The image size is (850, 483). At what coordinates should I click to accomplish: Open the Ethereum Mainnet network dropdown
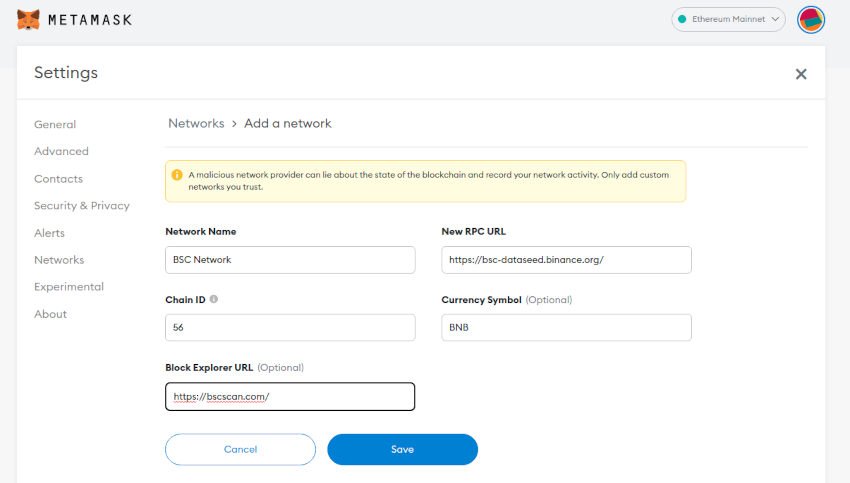(x=728, y=20)
